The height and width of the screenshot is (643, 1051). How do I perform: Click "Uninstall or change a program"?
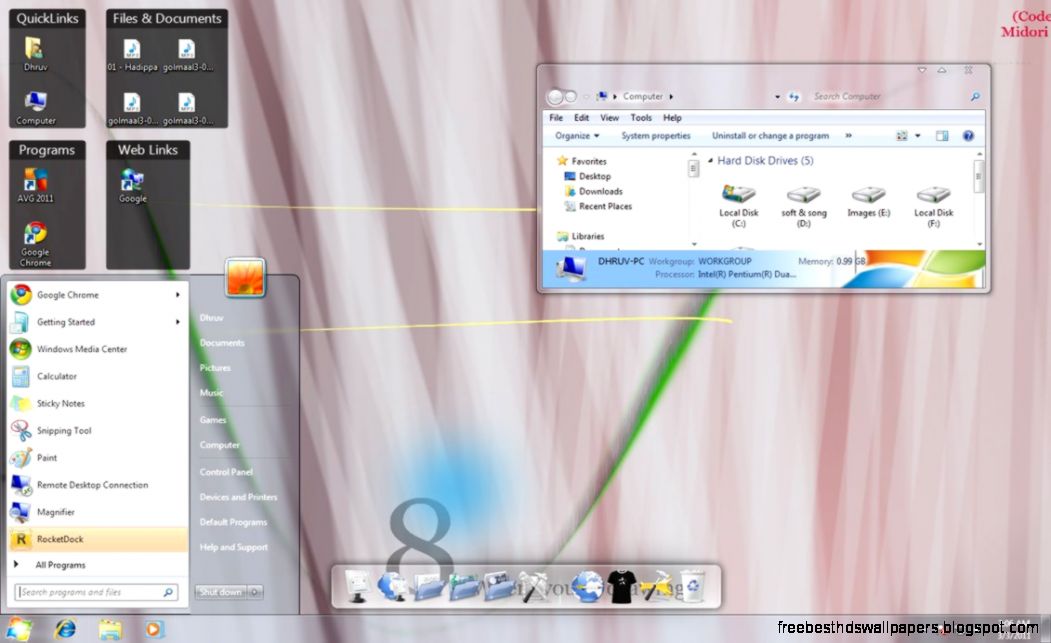point(771,134)
